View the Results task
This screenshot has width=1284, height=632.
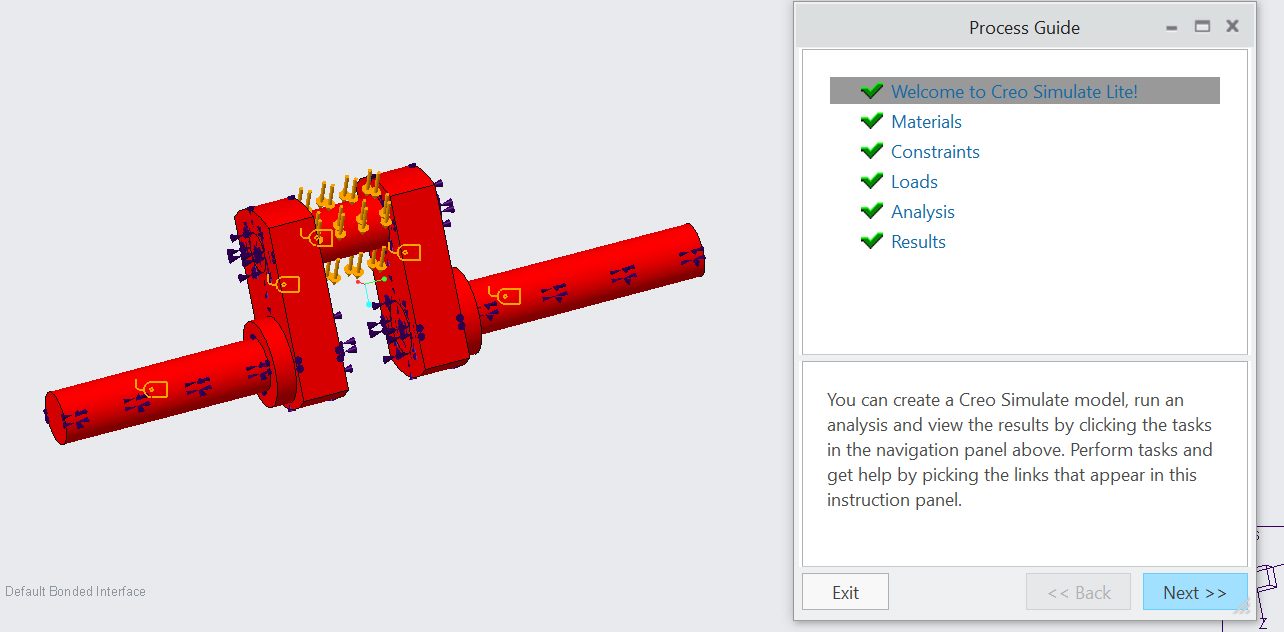point(918,242)
